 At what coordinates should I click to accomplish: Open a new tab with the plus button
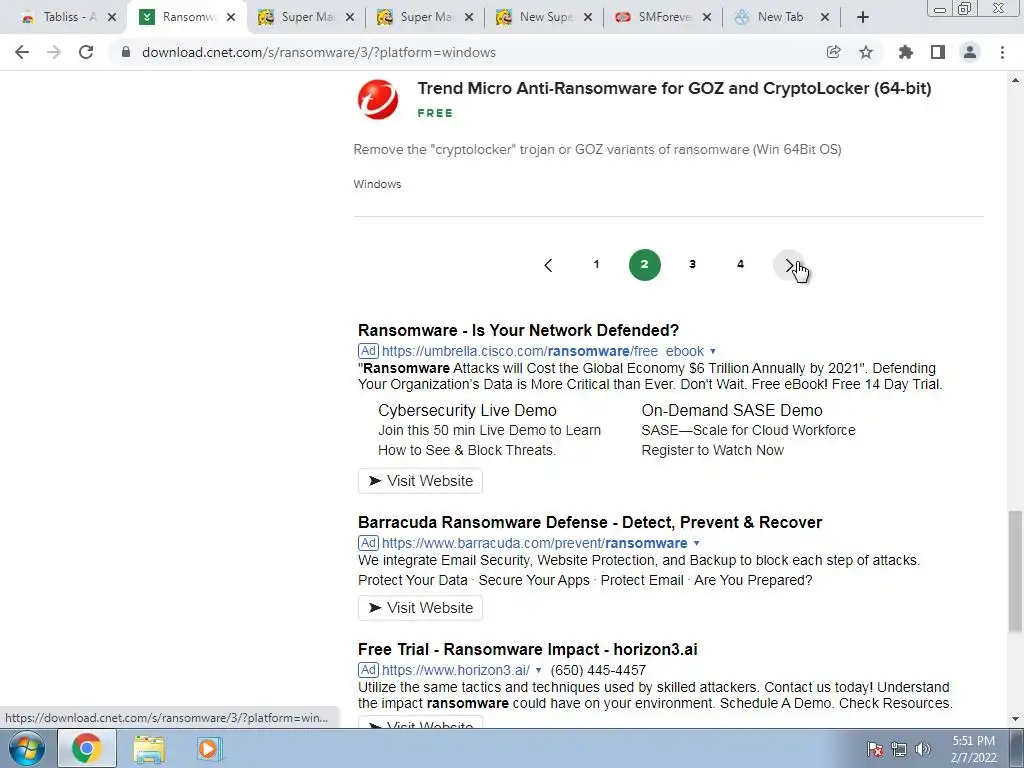tap(863, 17)
